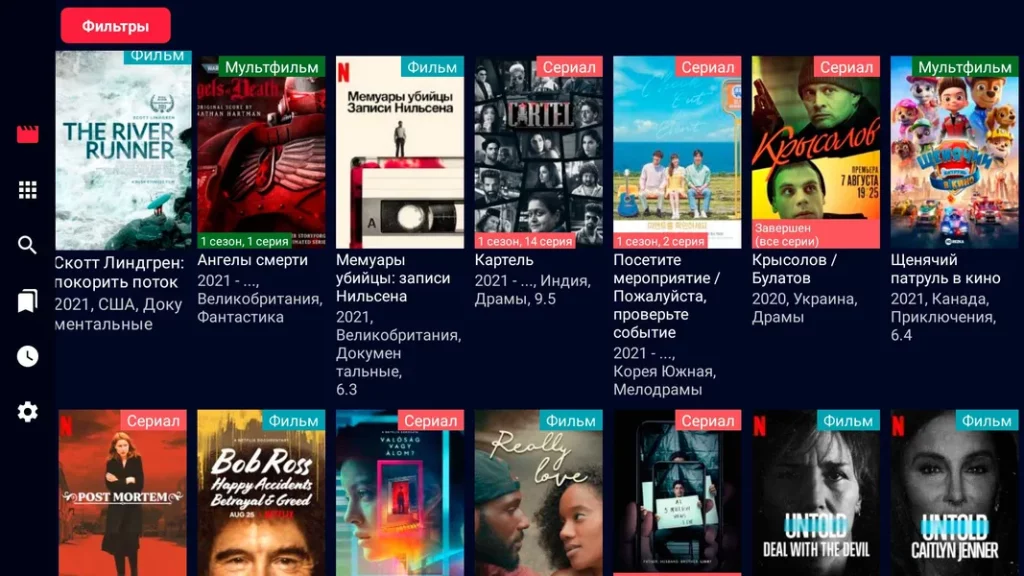The image size is (1024, 576).
Task: Open the Really Love film poster
Action: [x=539, y=493]
